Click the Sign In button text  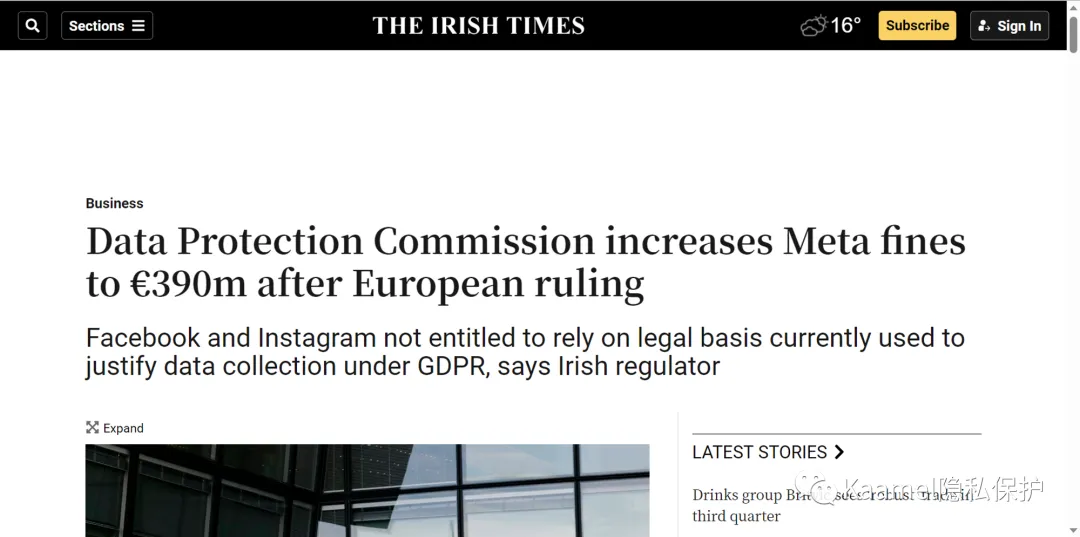point(1019,26)
